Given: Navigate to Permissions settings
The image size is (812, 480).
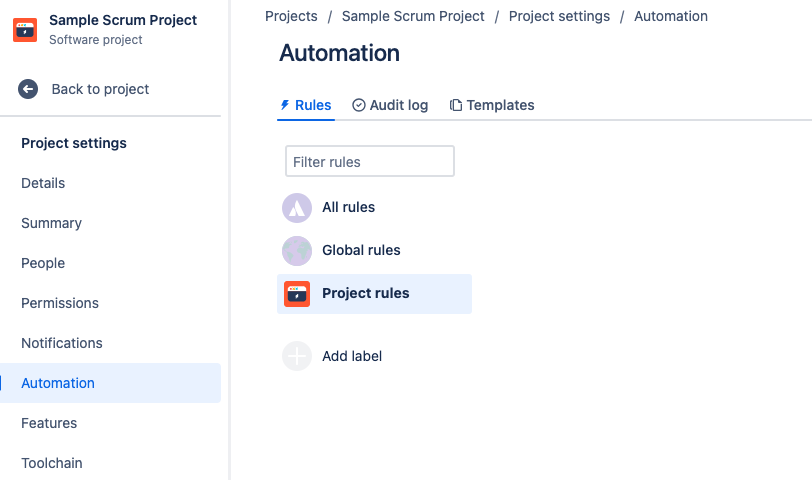Looking at the screenshot, I should (x=60, y=303).
